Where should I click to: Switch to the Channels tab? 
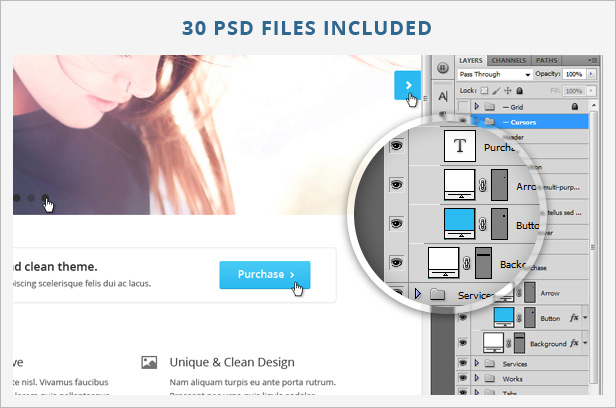coord(509,60)
